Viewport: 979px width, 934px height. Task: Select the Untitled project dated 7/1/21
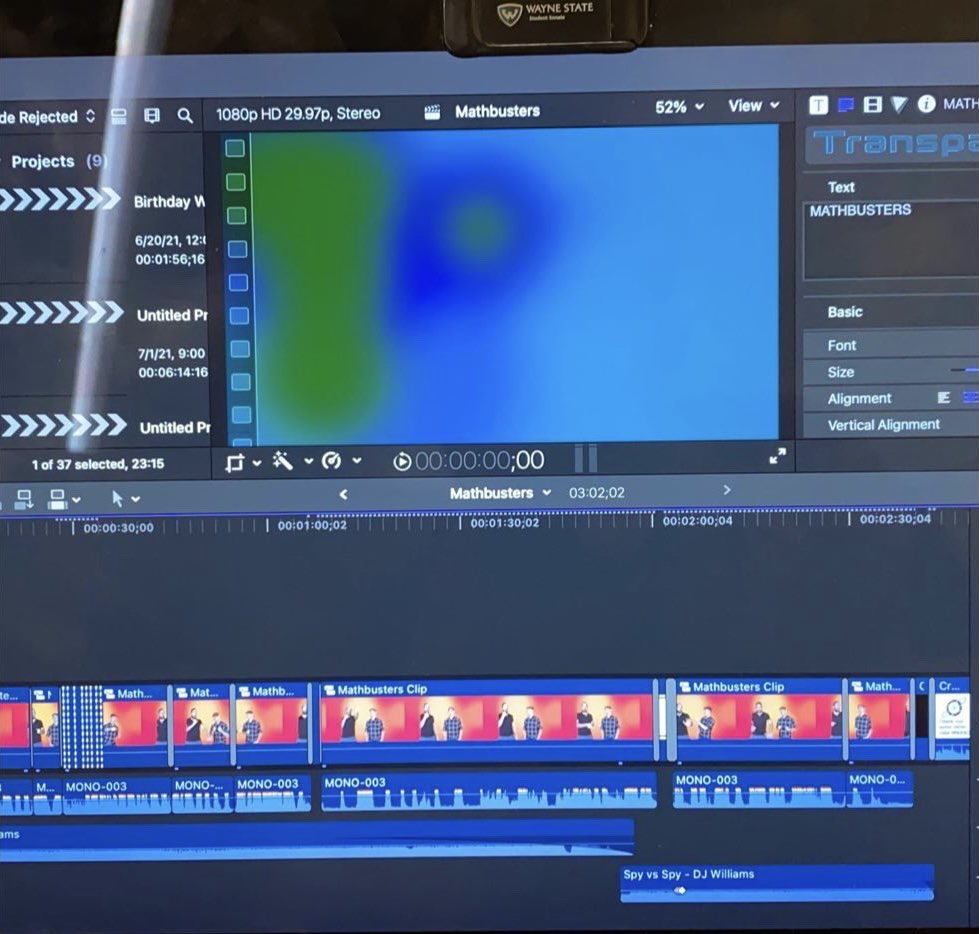coord(172,315)
